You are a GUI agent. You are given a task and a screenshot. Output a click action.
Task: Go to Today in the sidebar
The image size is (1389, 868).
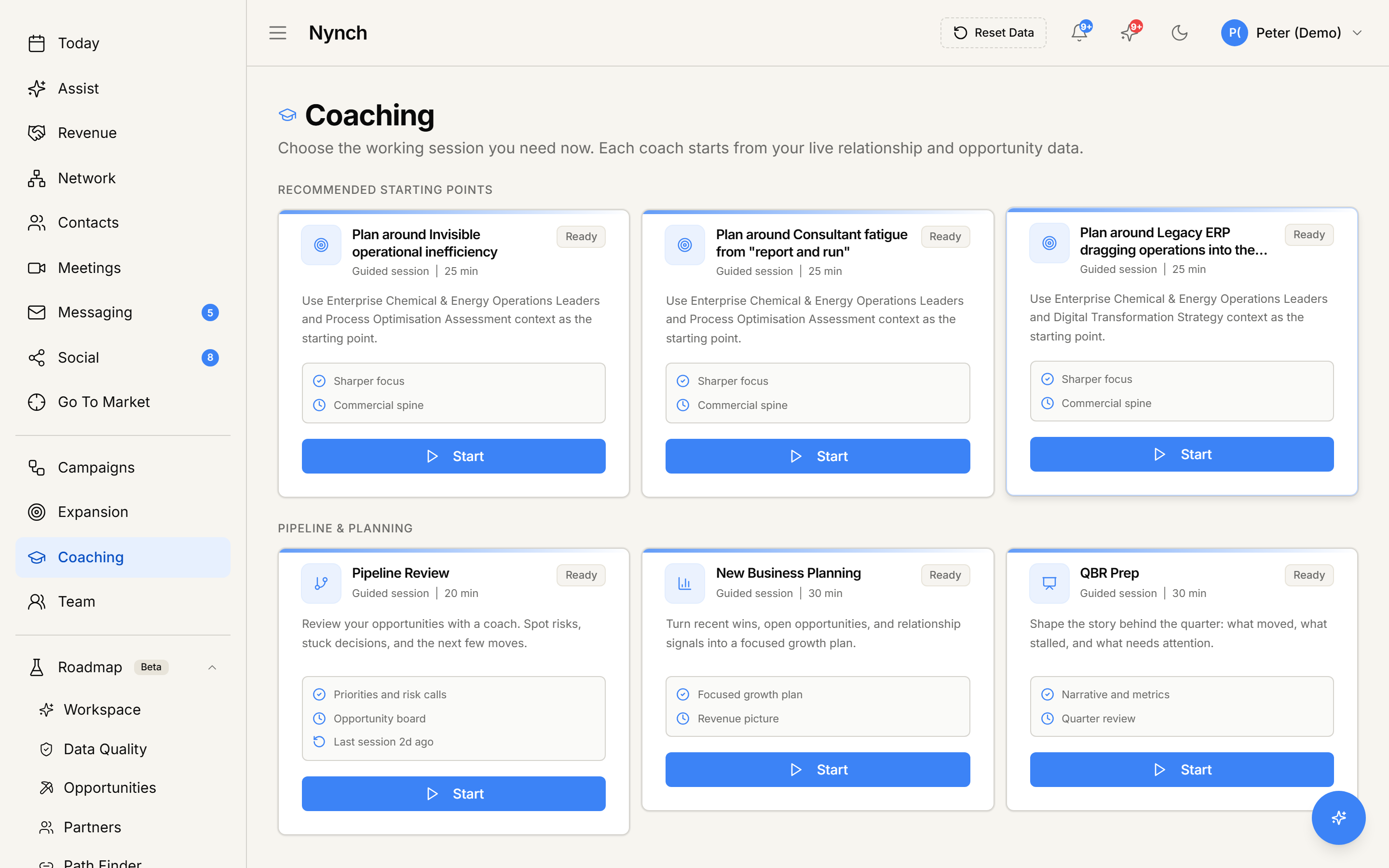click(123, 43)
